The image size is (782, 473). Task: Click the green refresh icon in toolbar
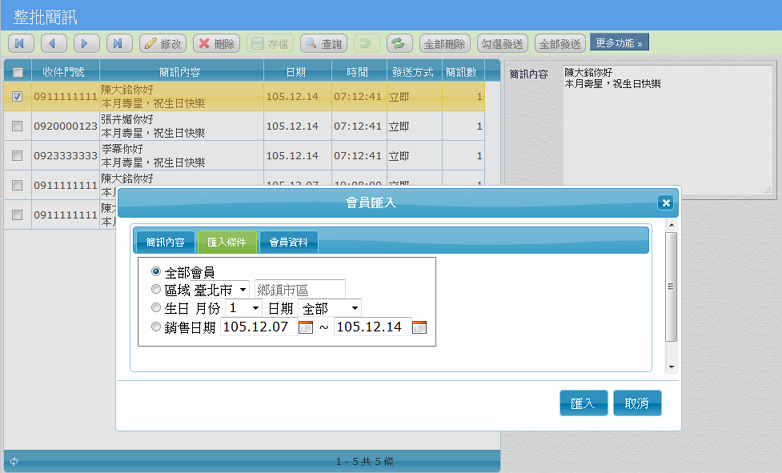[399, 43]
